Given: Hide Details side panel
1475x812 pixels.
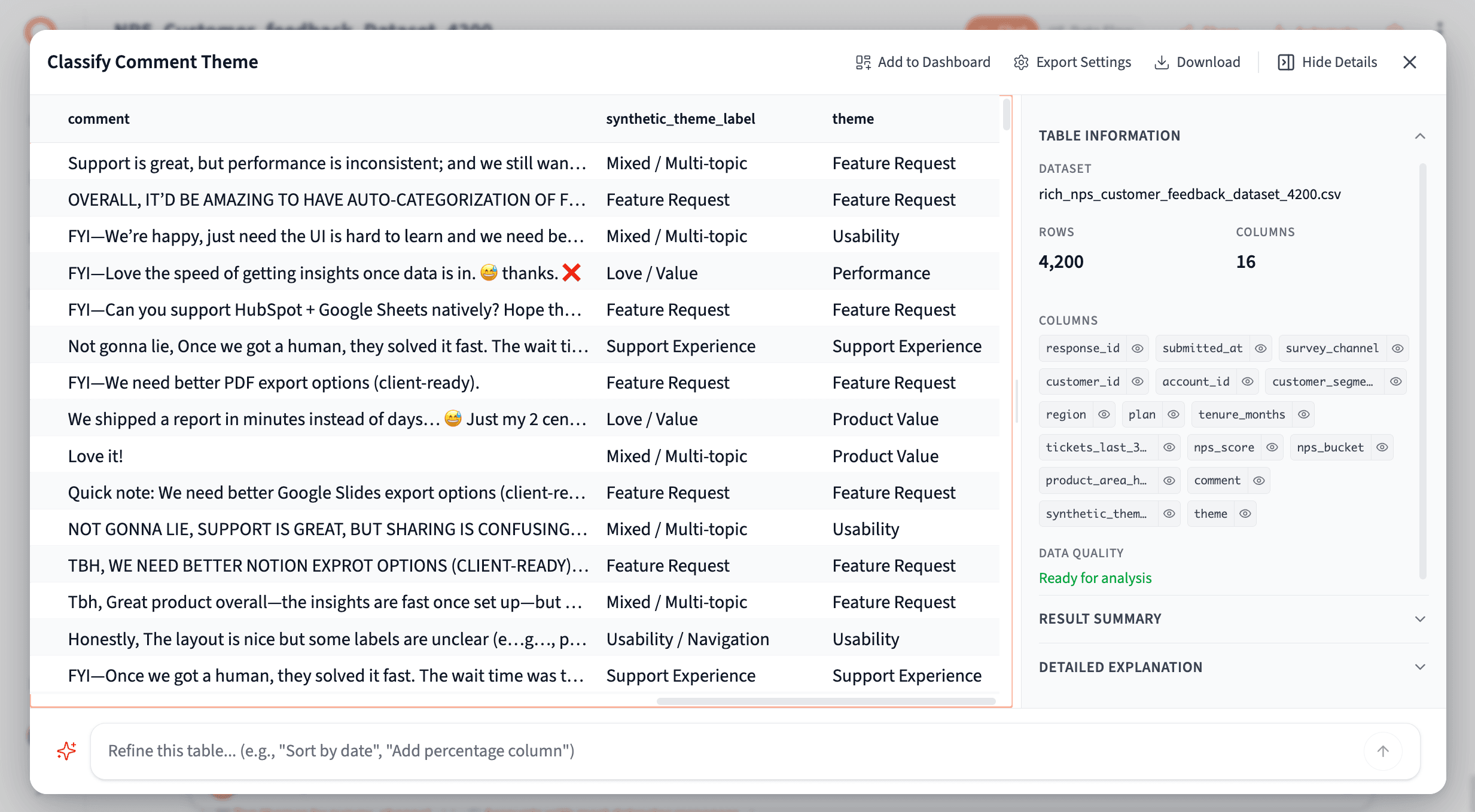Looking at the screenshot, I should pyautogui.click(x=1327, y=62).
